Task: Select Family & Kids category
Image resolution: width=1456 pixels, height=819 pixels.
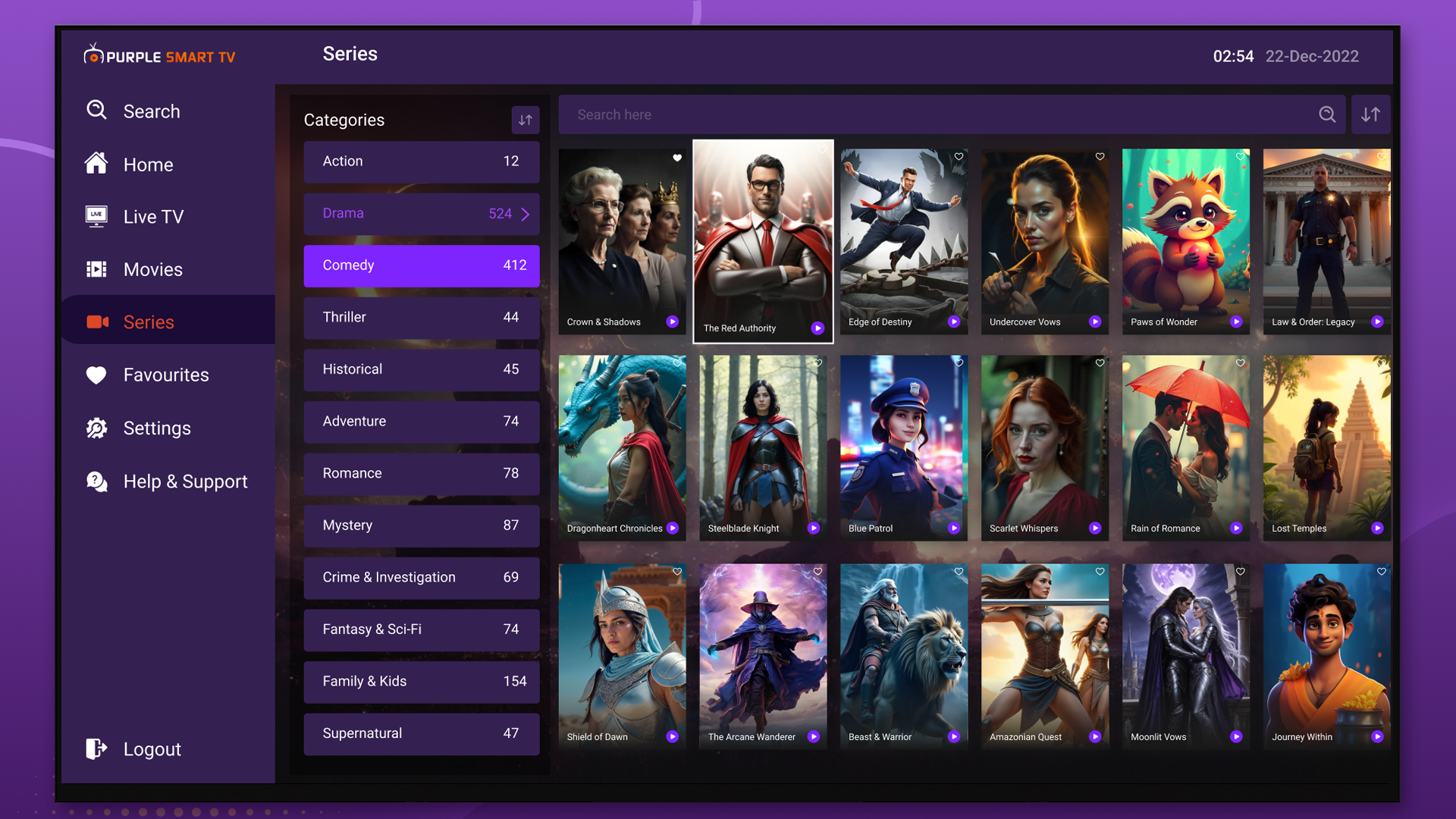Action: (x=422, y=682)
